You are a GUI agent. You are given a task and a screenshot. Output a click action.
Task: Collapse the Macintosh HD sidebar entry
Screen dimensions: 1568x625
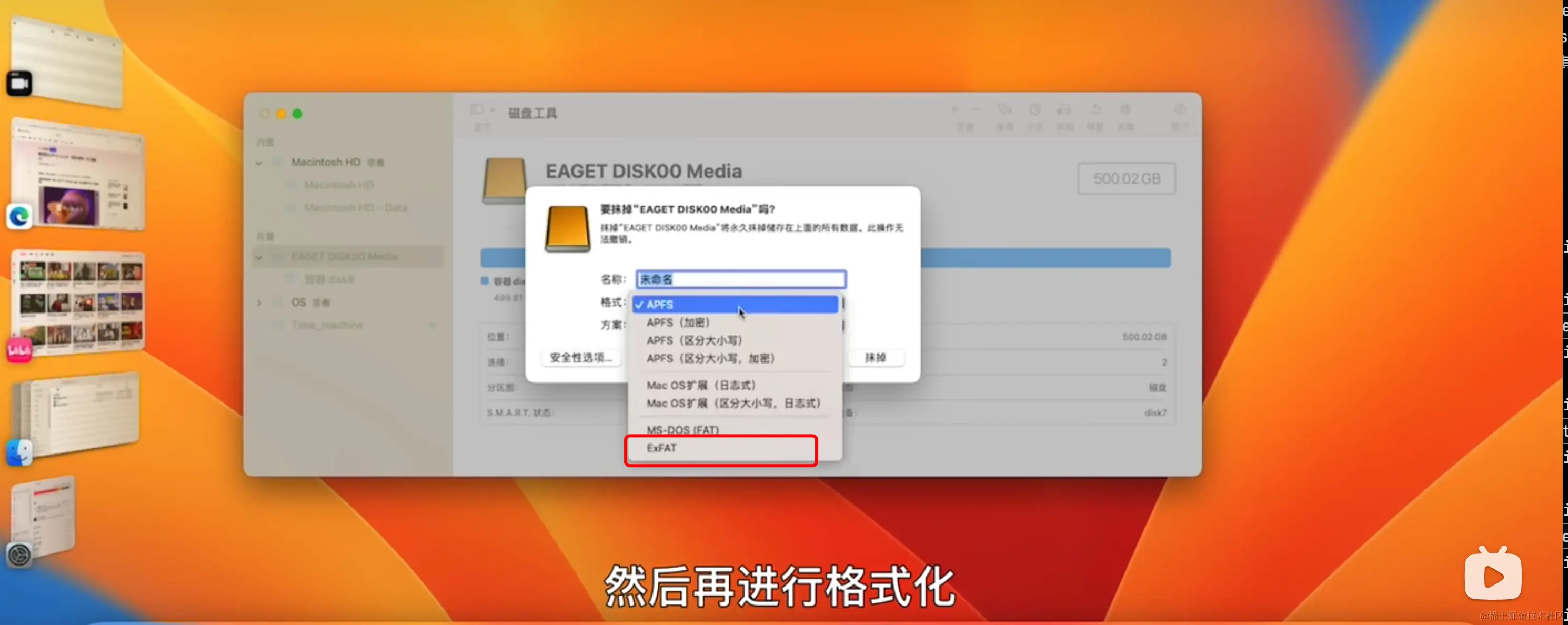point(258,163)
